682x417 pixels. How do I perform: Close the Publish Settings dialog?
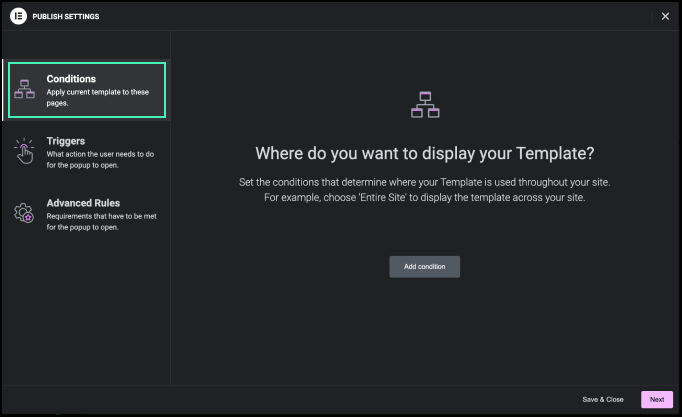click(665, 16)
